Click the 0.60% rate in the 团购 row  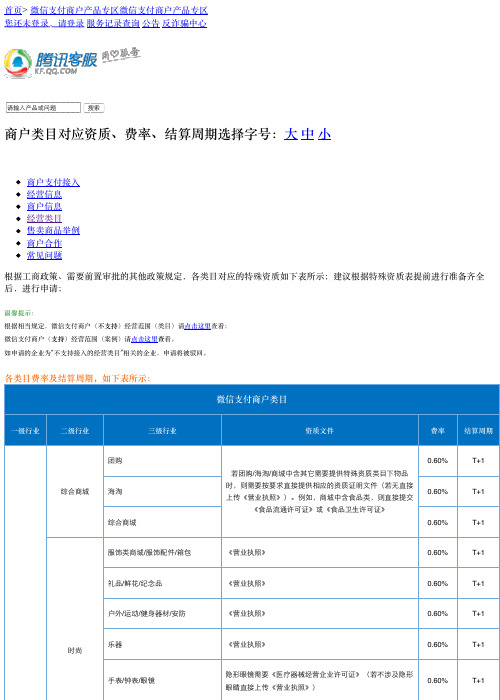tap(438, 461)
